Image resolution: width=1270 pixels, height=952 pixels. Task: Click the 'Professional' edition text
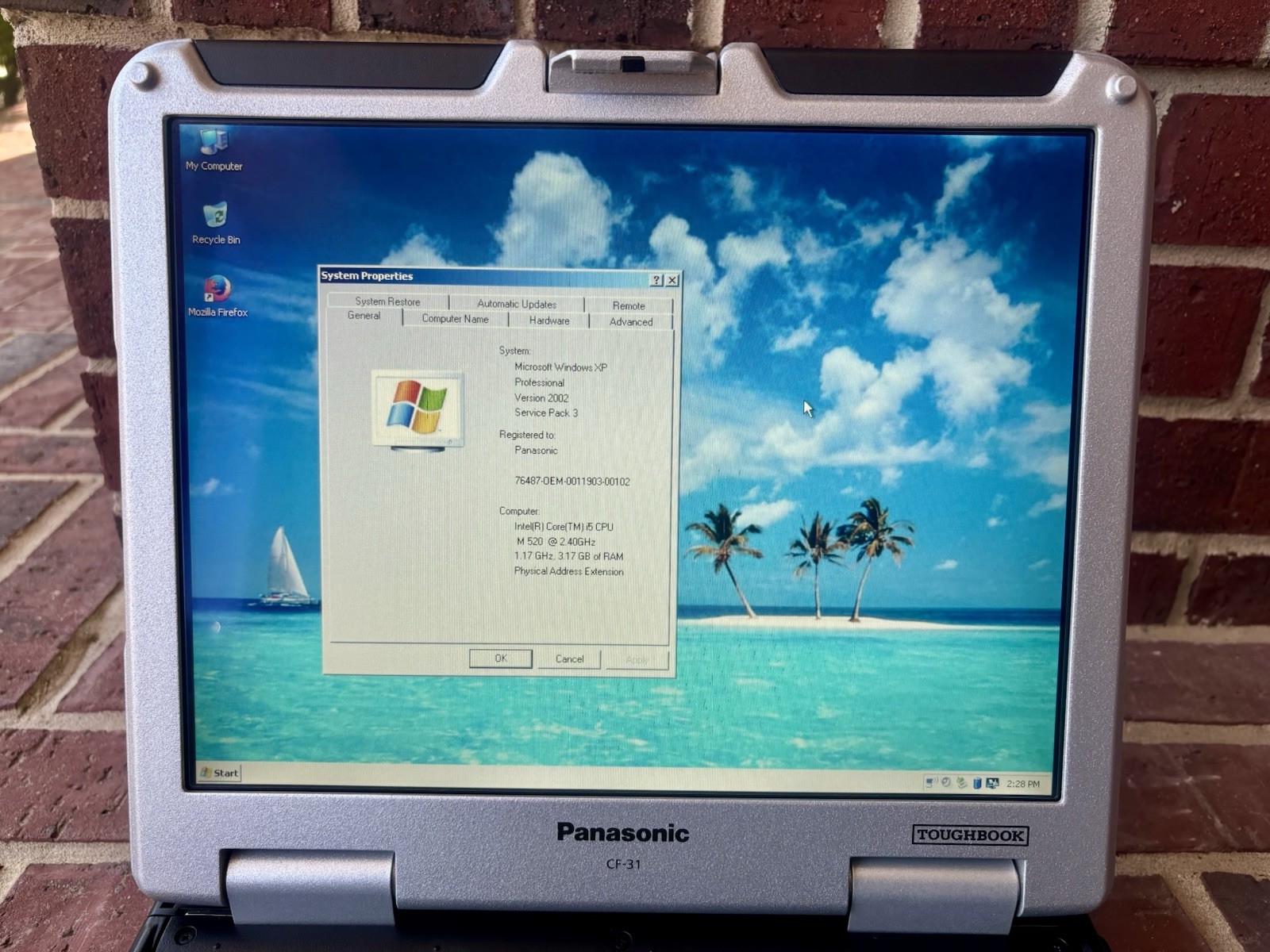[x=539, y=382]
